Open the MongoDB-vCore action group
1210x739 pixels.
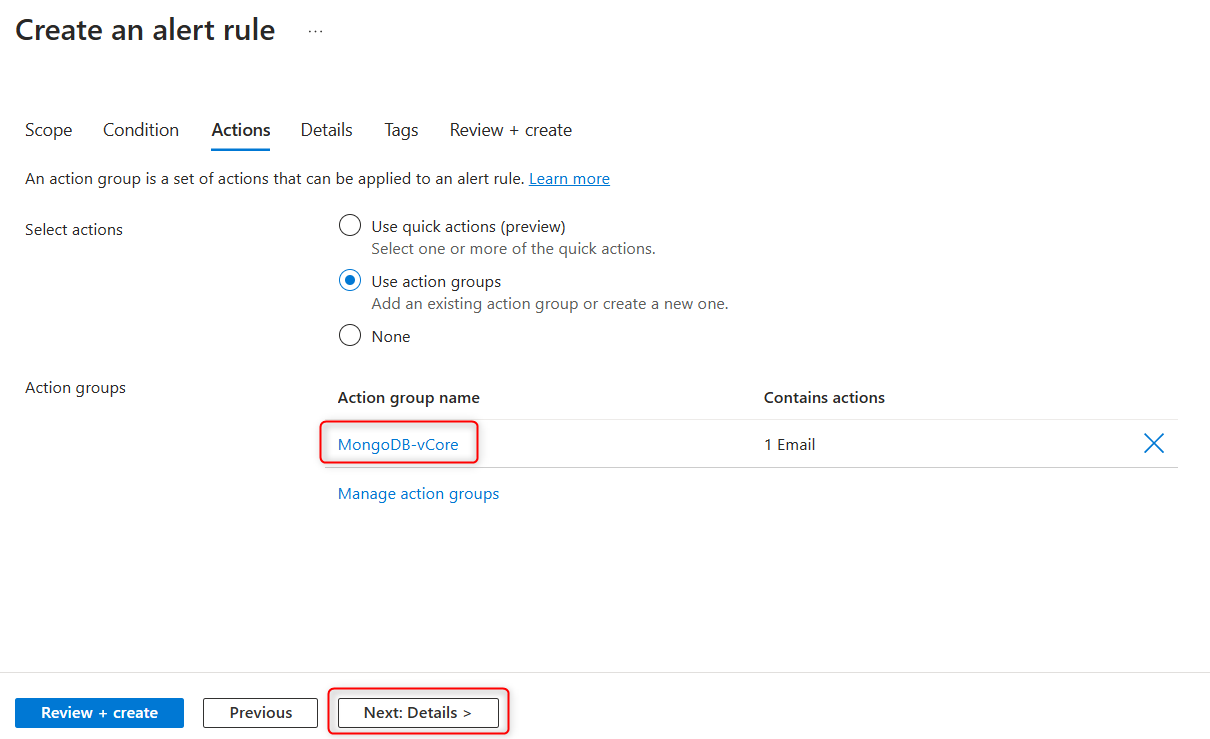coord(398,442)
